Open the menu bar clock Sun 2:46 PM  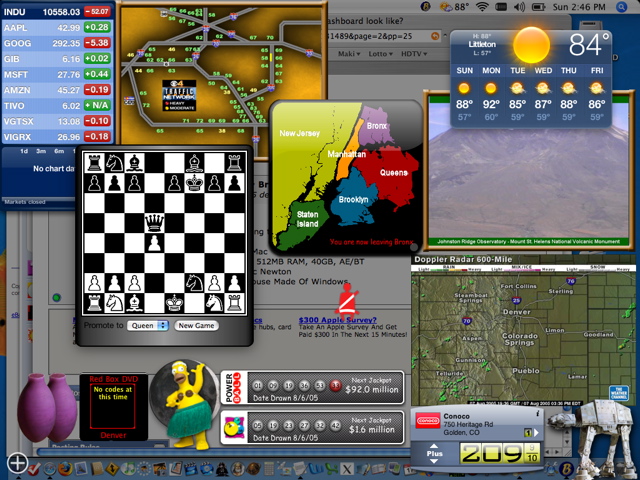click(579, 7)
